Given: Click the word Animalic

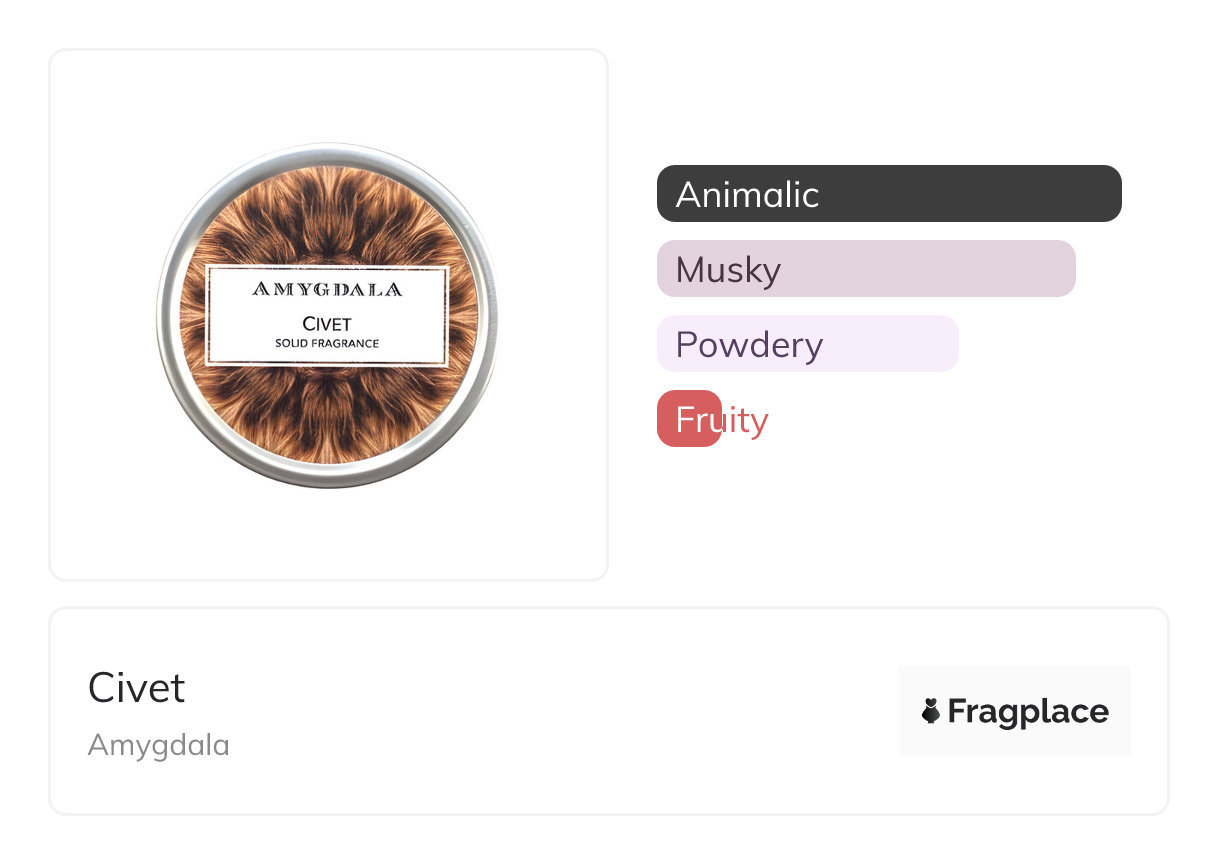Looking at the screenshot, I should 747,194.
